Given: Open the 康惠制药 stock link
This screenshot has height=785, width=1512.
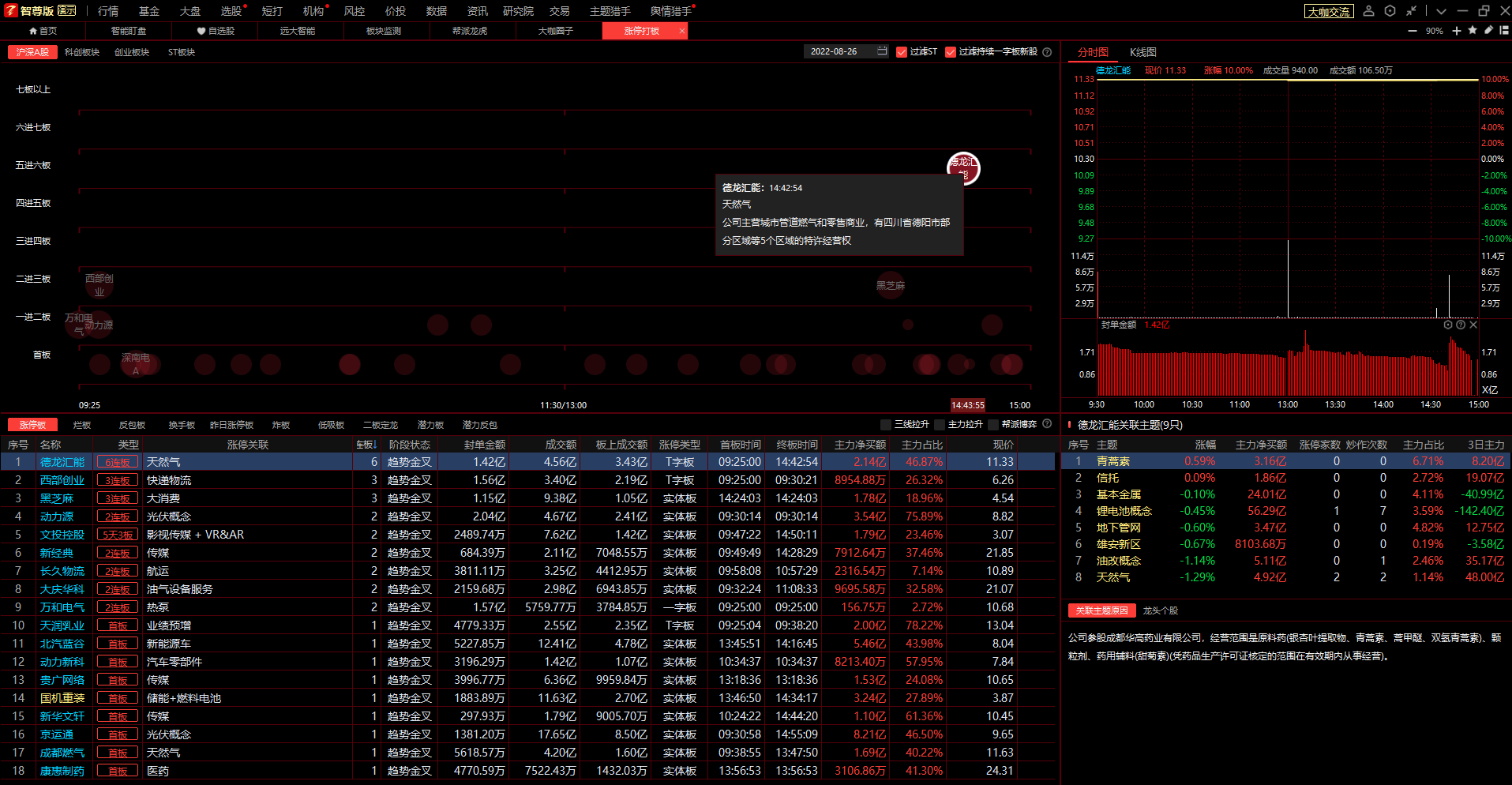Looking at the screenshot, I should coord(62,771).
